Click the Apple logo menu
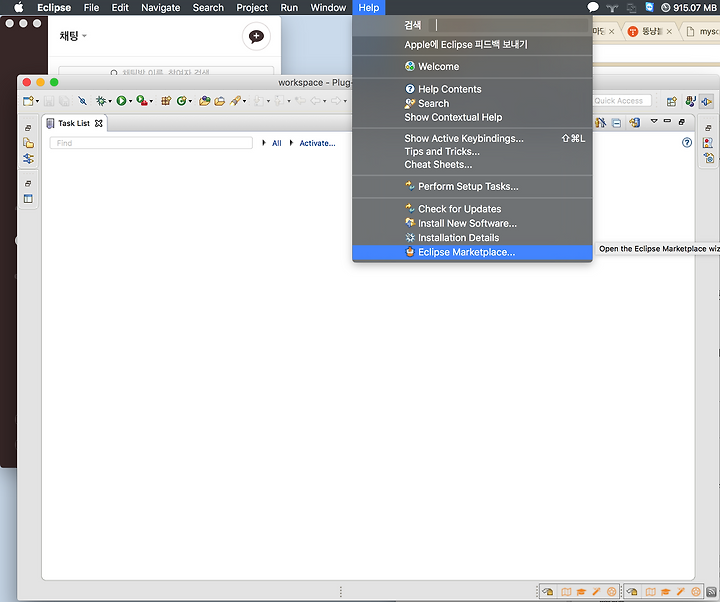 [19, 7]
